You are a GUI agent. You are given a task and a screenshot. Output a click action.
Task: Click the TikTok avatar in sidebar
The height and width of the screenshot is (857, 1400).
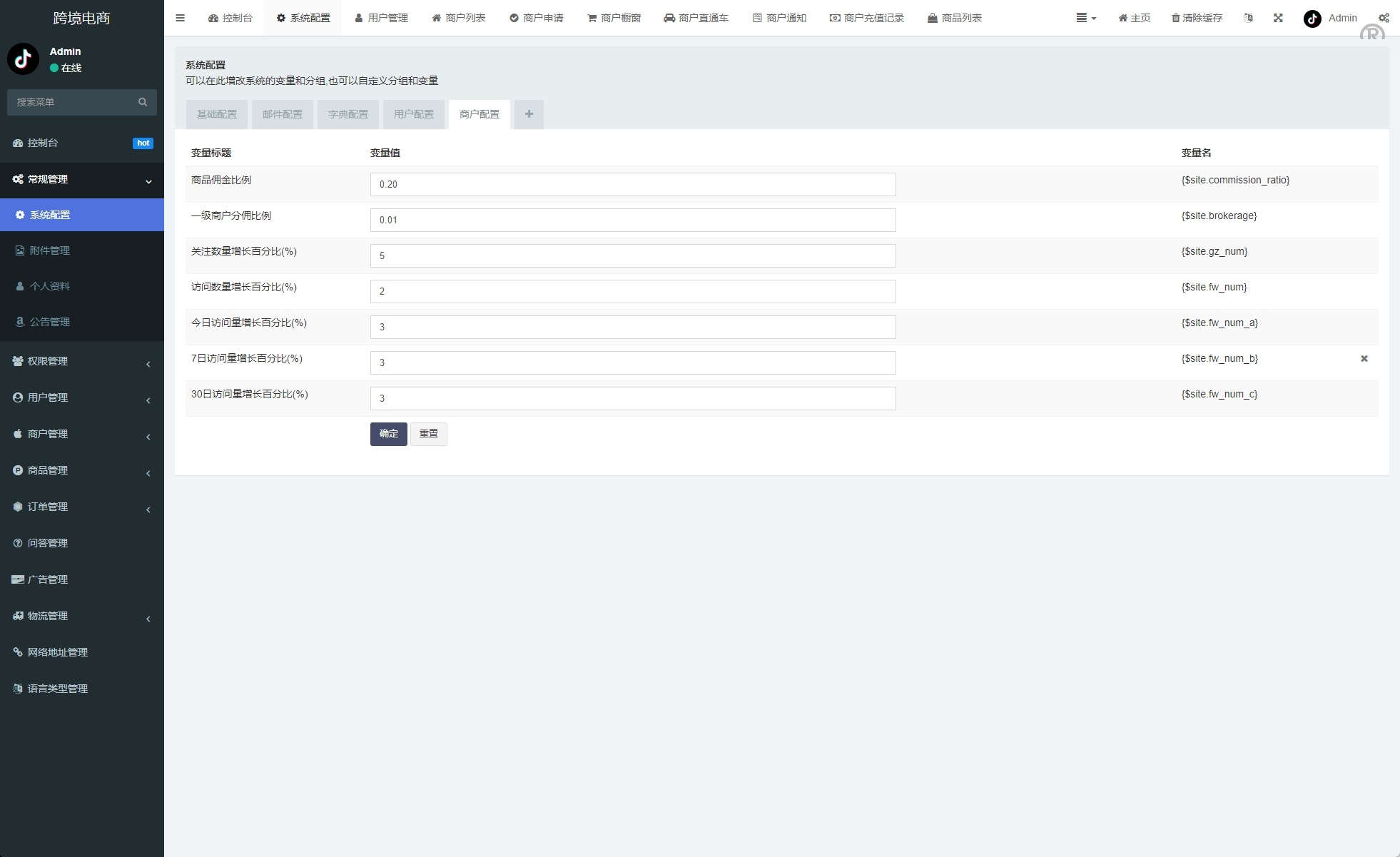tap(23, 59)
